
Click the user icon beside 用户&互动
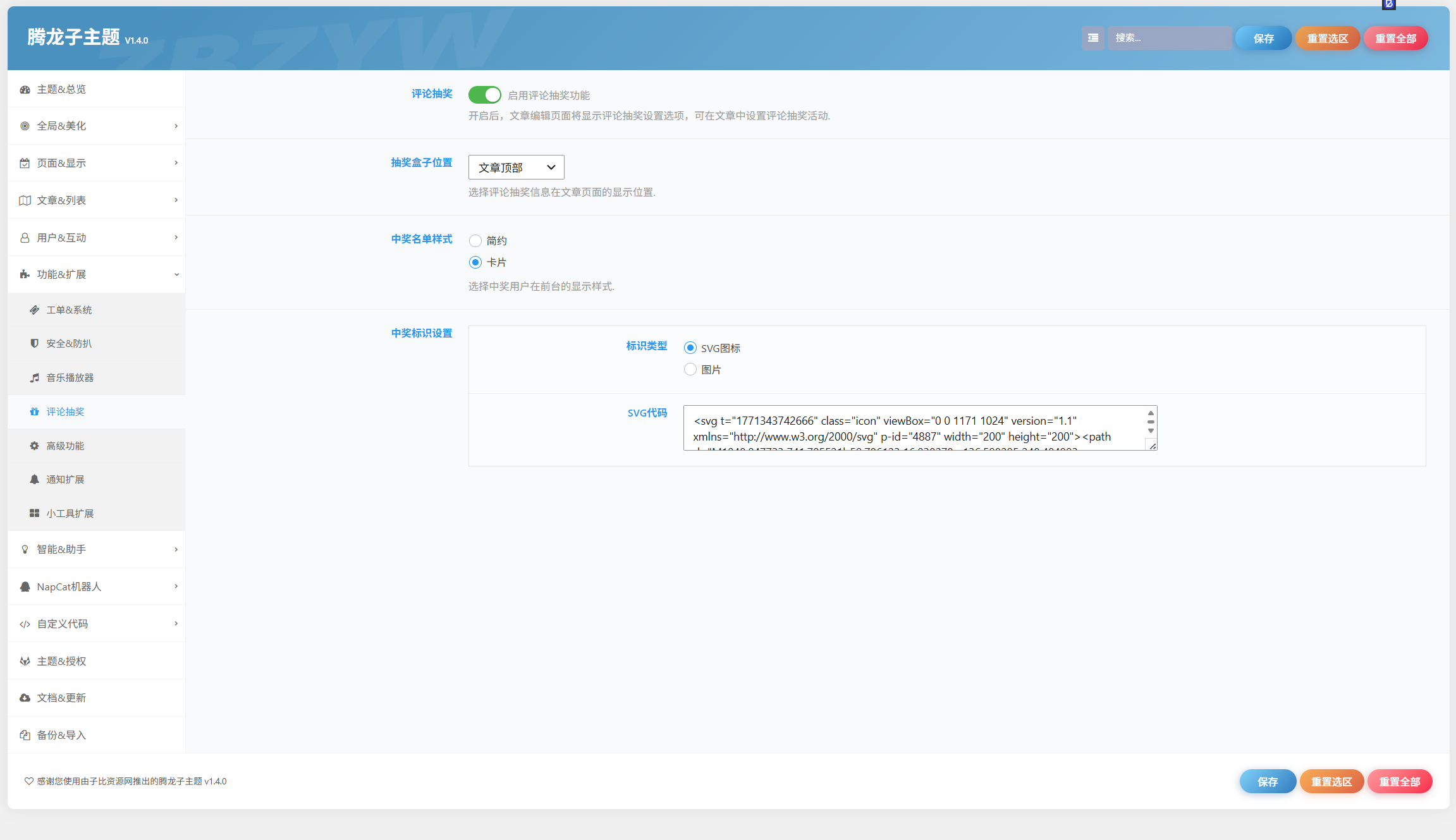point(25,238)
